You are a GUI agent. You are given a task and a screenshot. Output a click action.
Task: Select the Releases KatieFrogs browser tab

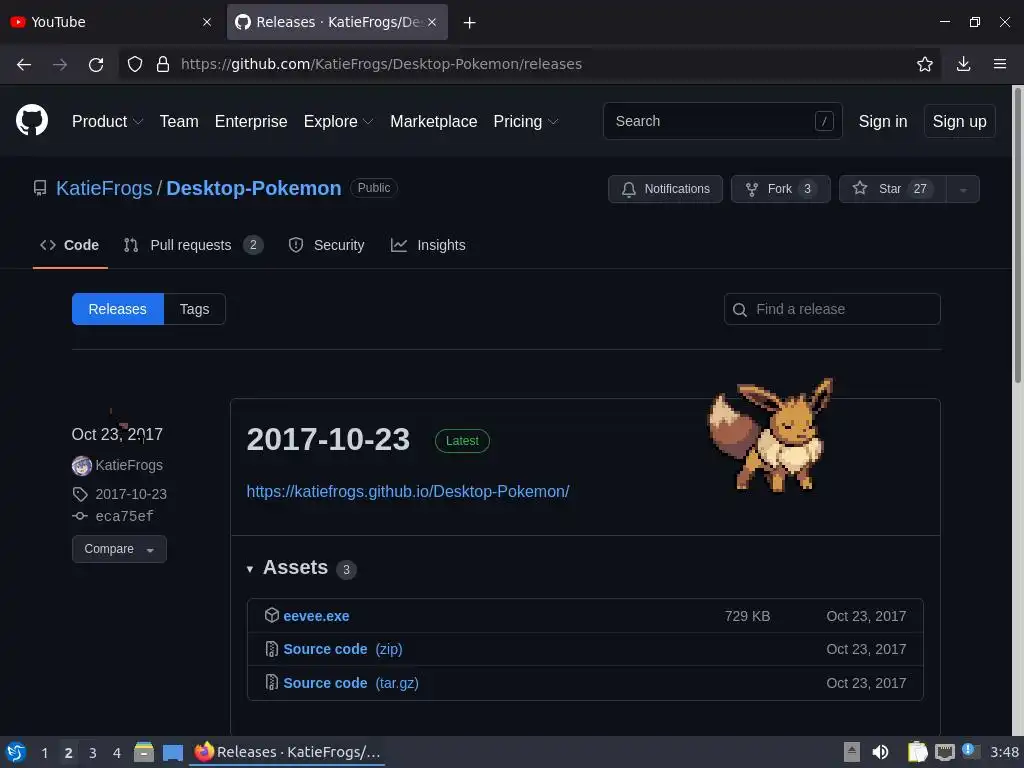click(337, 22)
